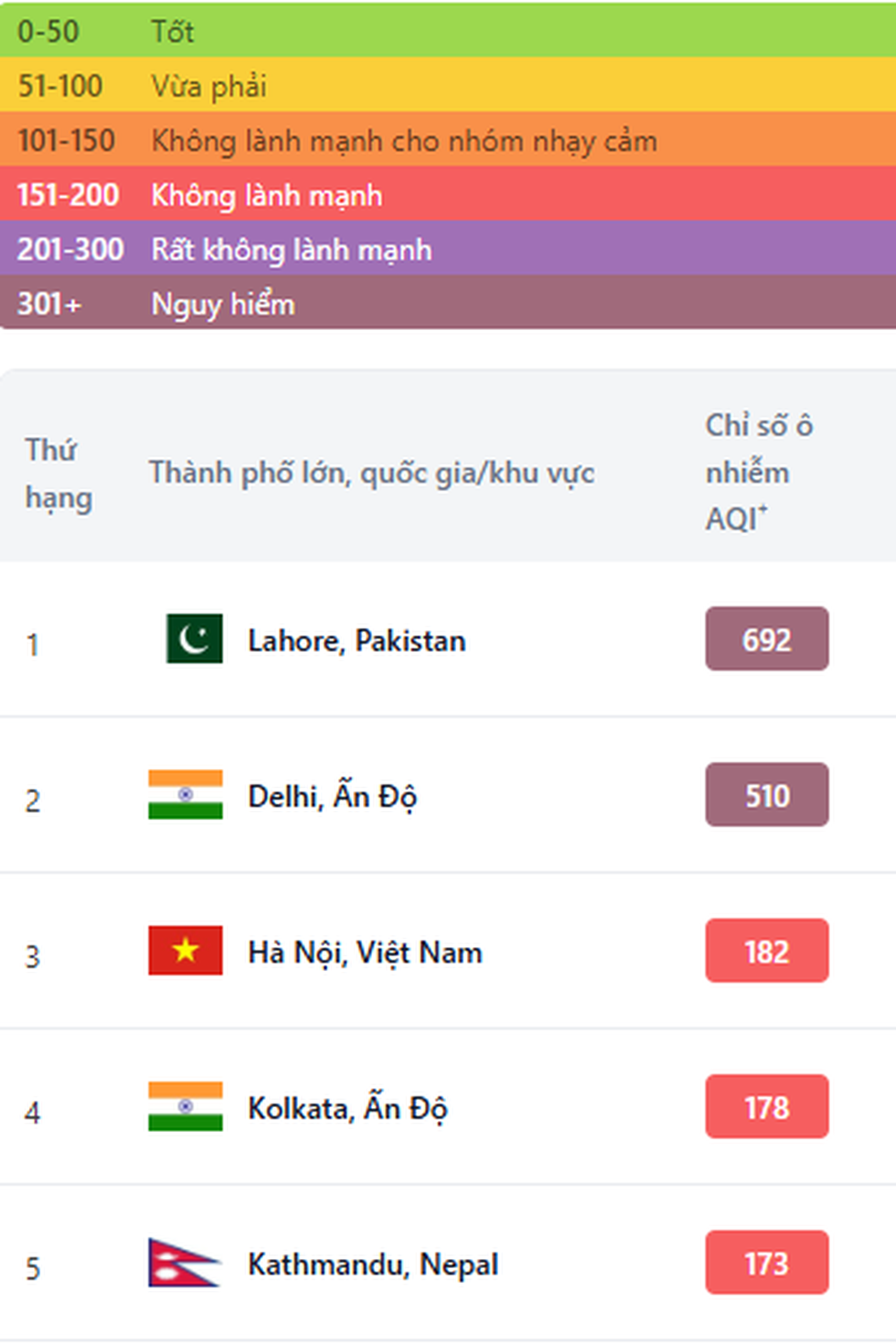Click the Chỉ số ô nhiễm AQI header

pos(759,472)
